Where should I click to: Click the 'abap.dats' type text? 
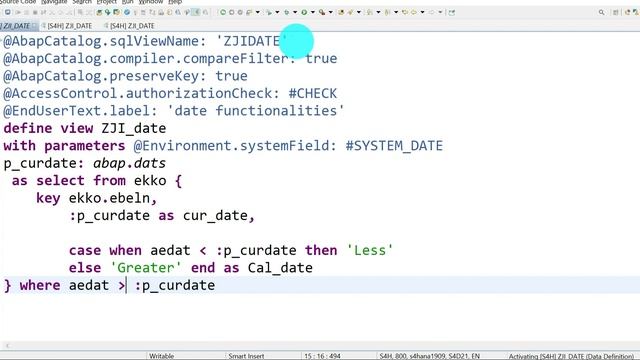click(x=129, y=163)
